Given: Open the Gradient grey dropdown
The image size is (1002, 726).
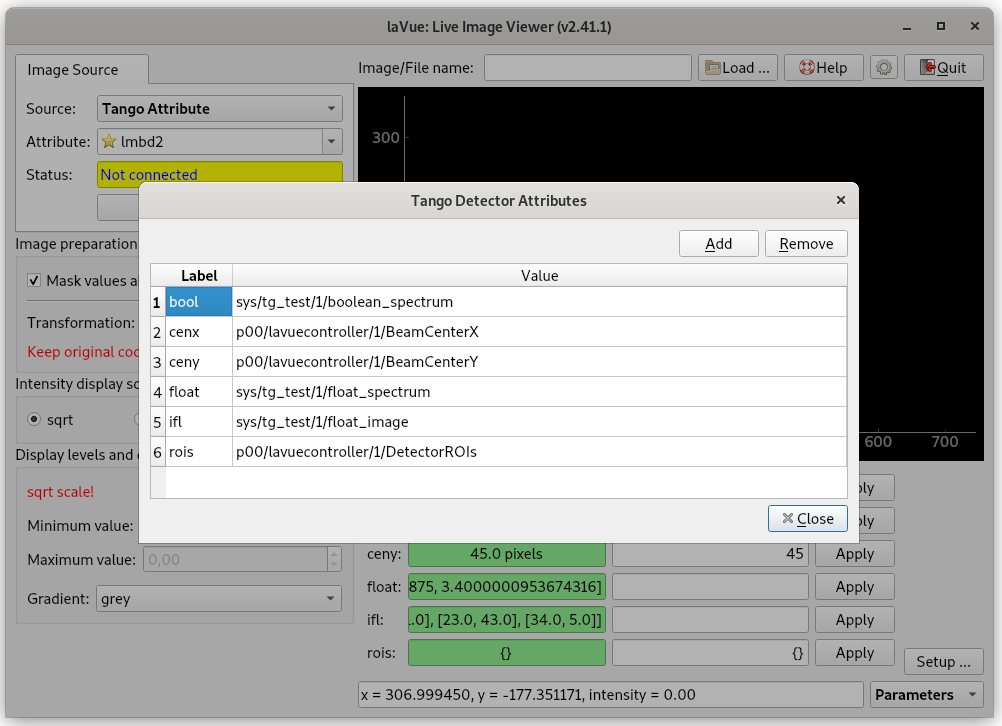Looking at the screenshot, I should (x=219, y=599).
